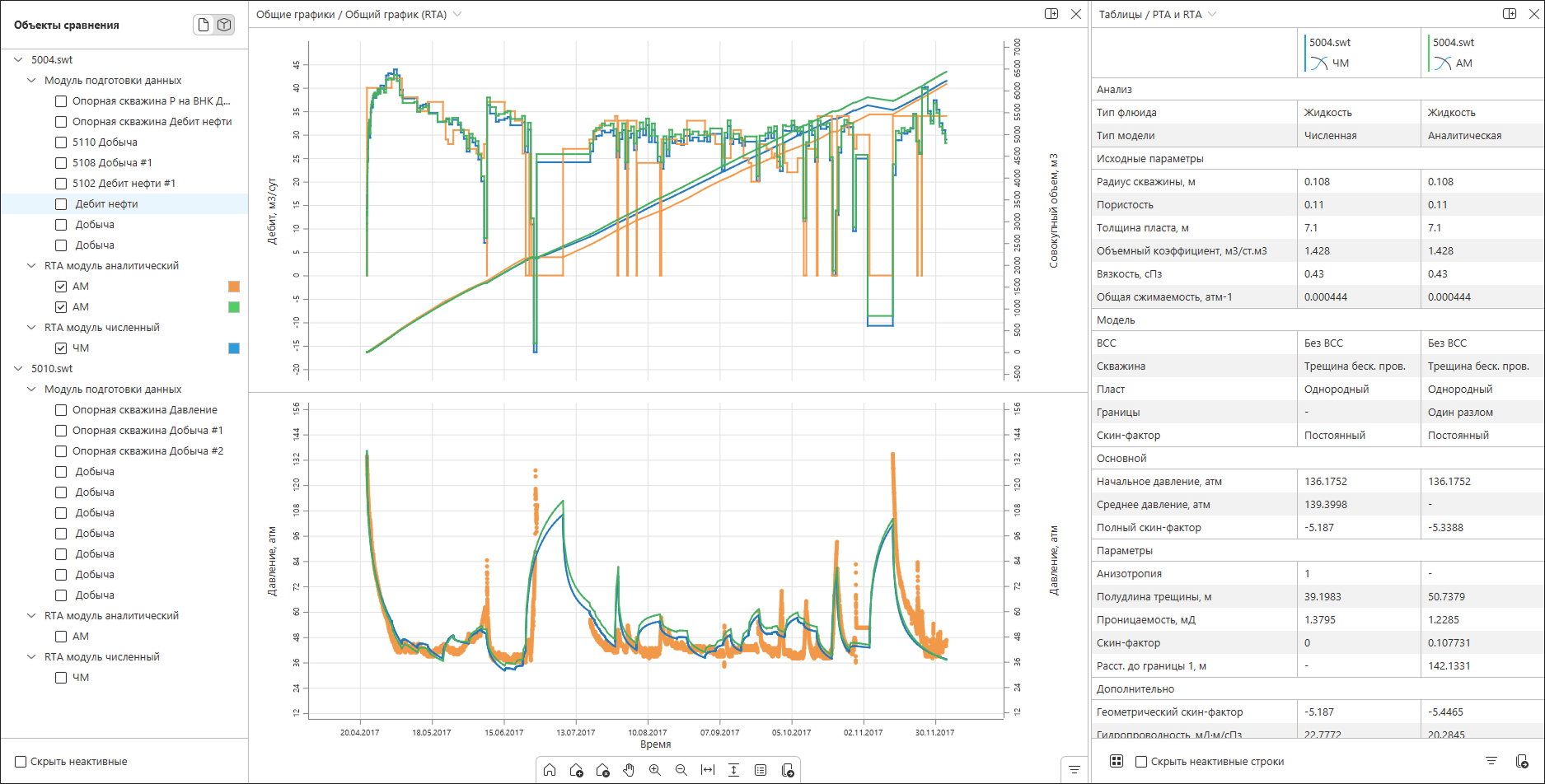Enable the 'Дебит нефти' checkbox under 5004.swt

(x=61, y=204)
